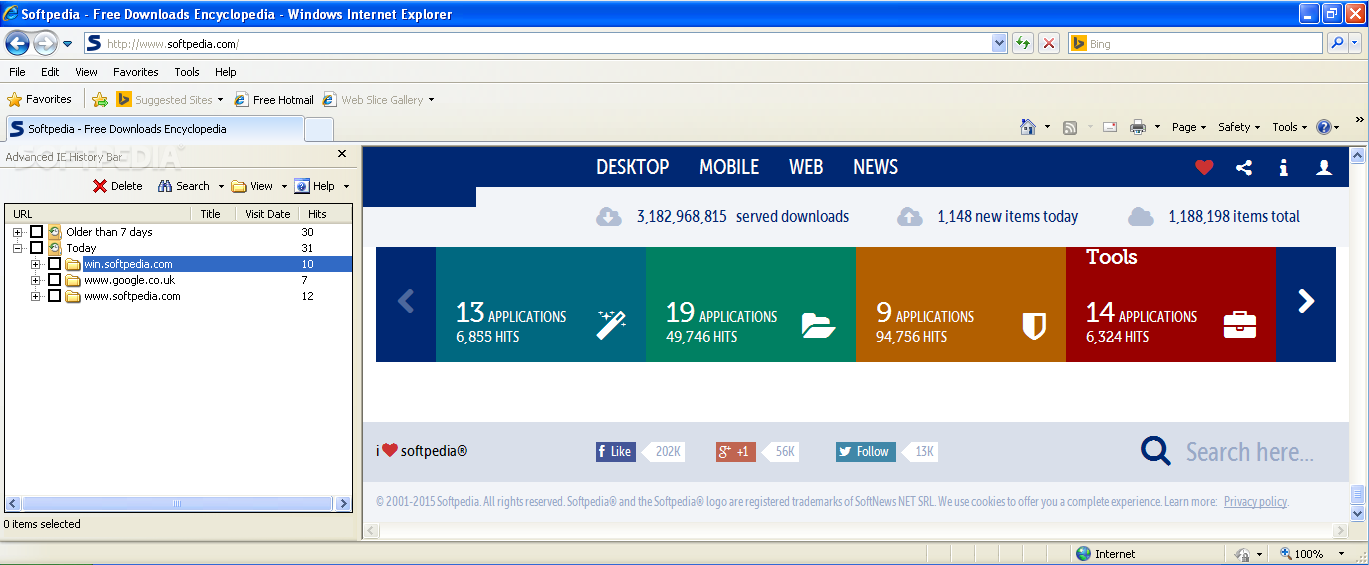Click the Print printer icon
The width and height of the screenshot is (1369, 565).
coord(1138,127)
